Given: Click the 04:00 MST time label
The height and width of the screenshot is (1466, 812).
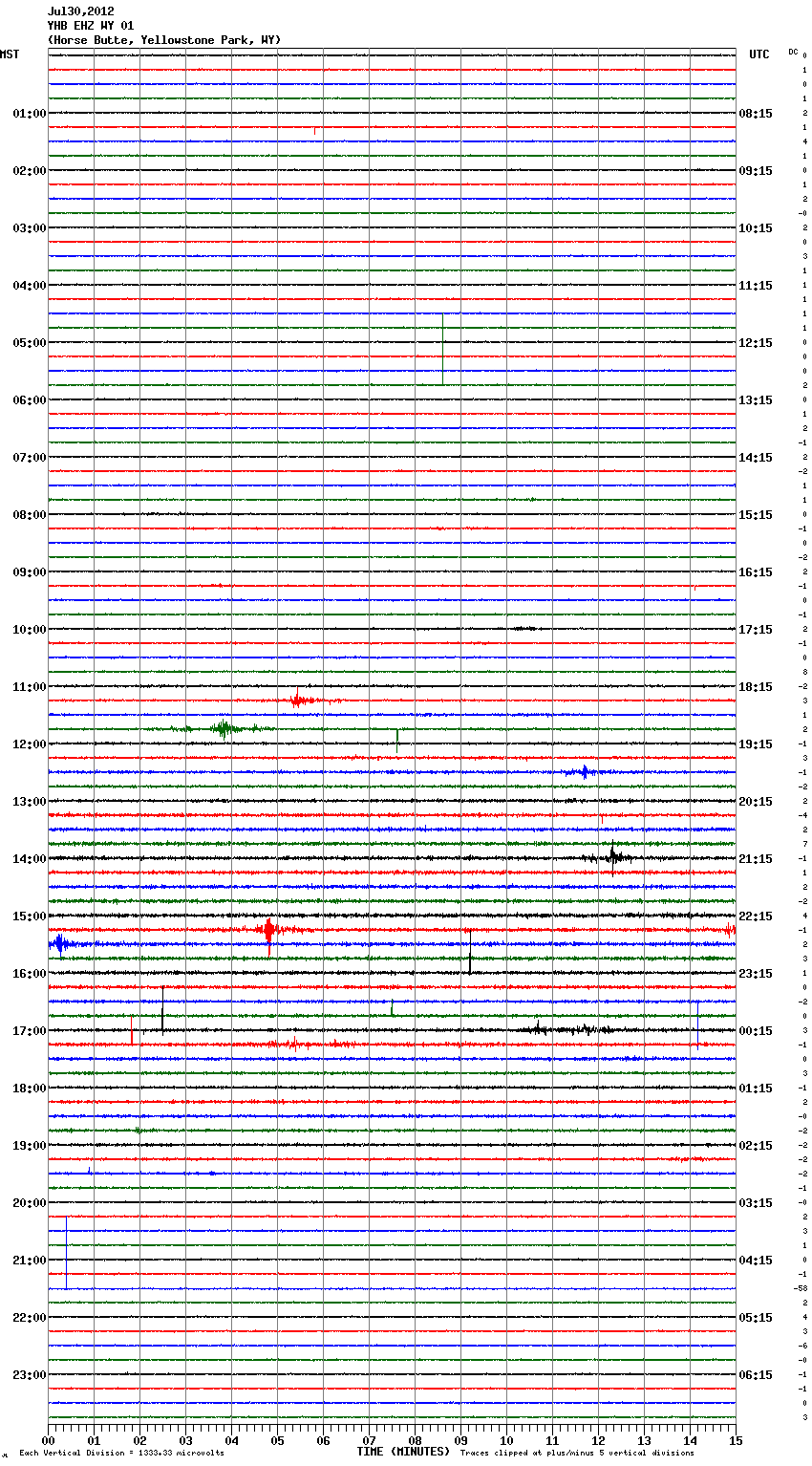Looking at the screenshot, I should pyautogui.click(x=29, y=286).
